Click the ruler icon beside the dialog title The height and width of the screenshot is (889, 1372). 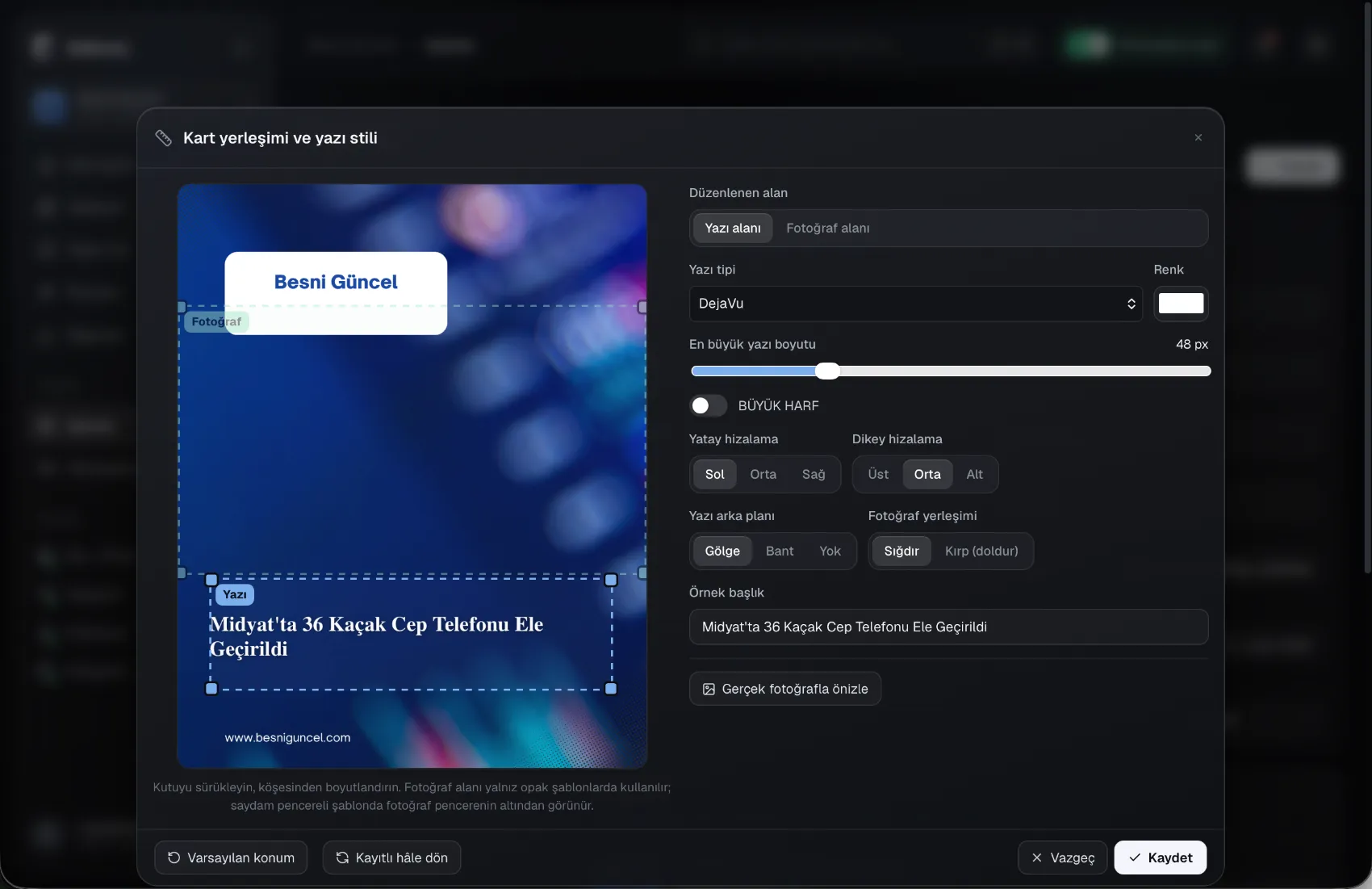click(x=163, y=138)
